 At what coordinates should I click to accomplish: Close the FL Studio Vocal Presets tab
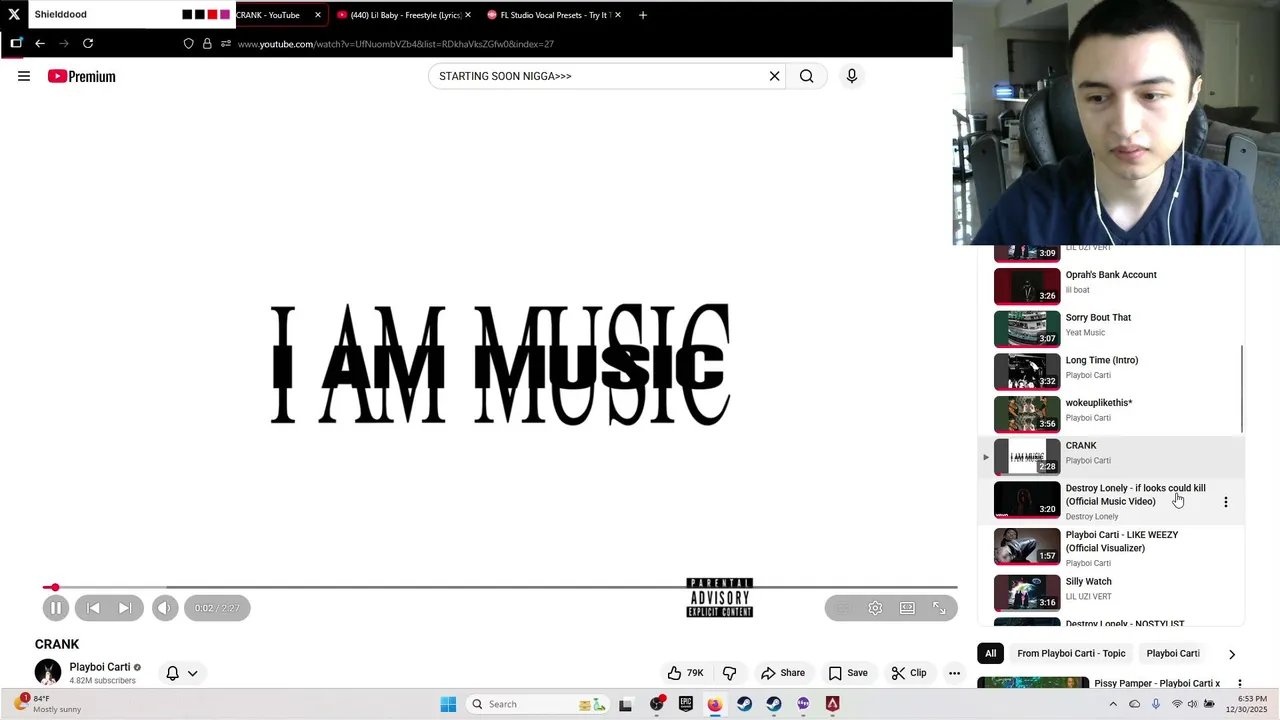click(x=618, y=15)
